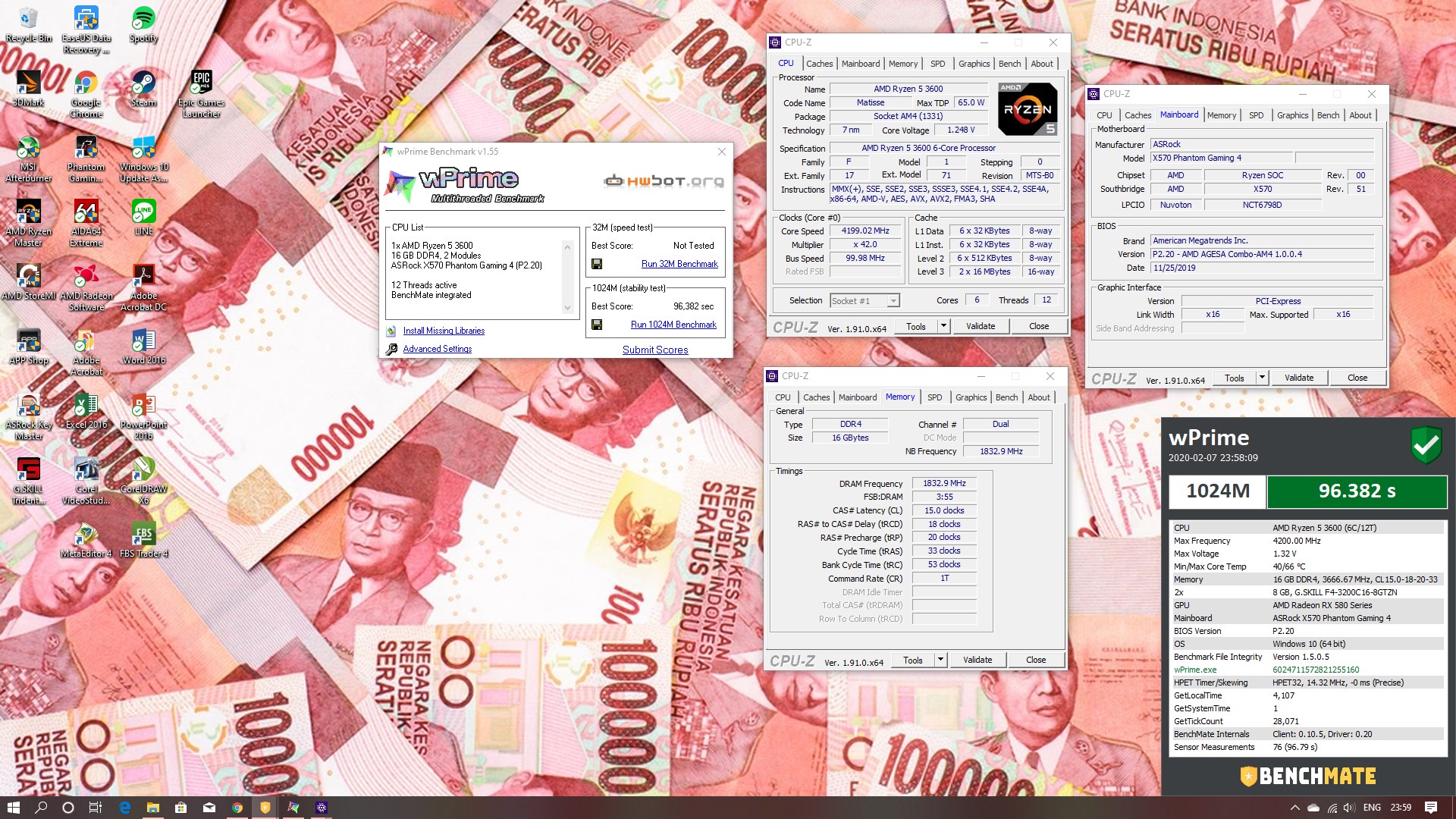Screen dimensions: 1456x819
Task: Expand Tools dropdown arrow in CPU-Z Memory window
Action: pos(940,660)
